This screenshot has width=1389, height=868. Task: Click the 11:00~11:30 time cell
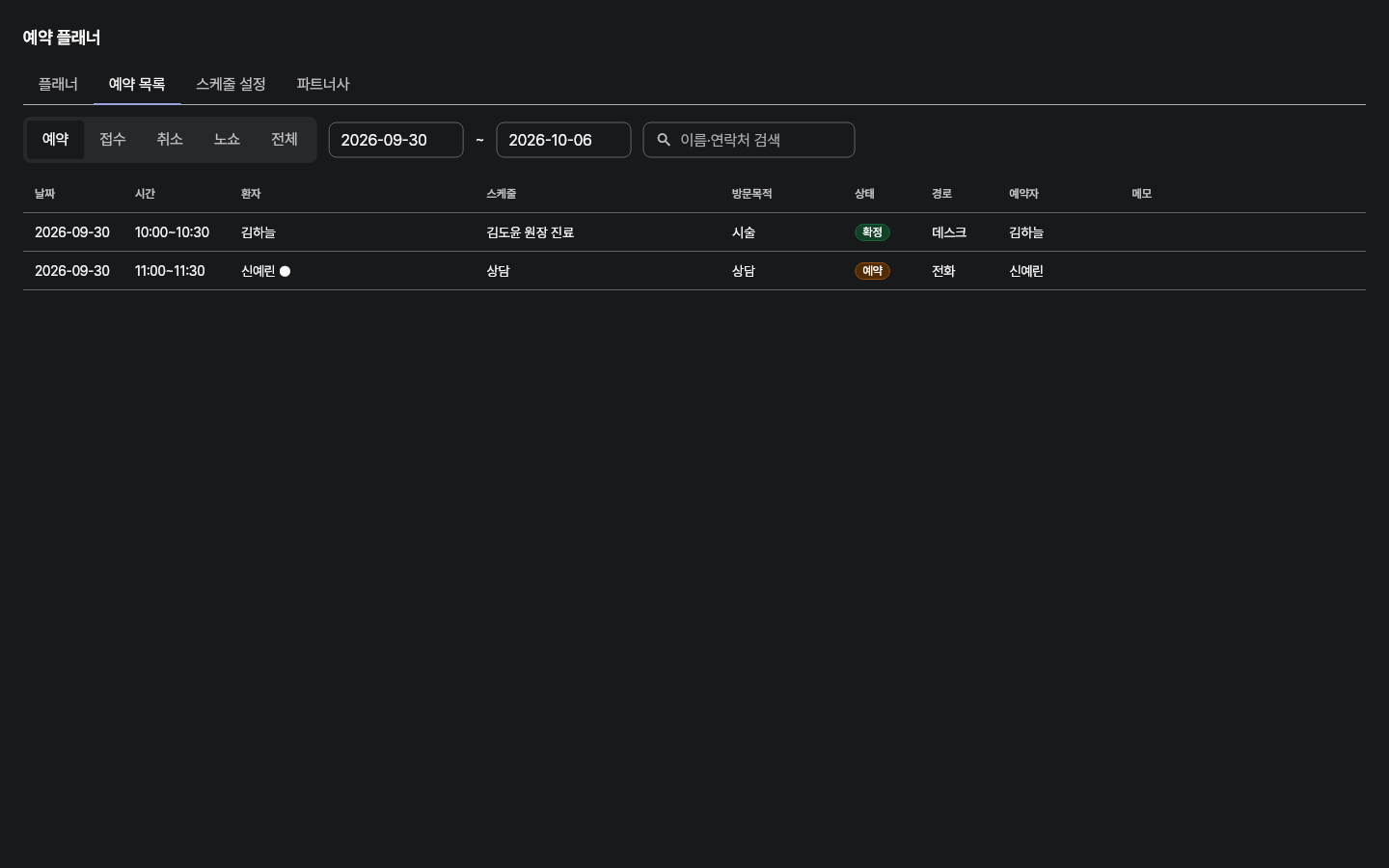click(x=170, y=271)
